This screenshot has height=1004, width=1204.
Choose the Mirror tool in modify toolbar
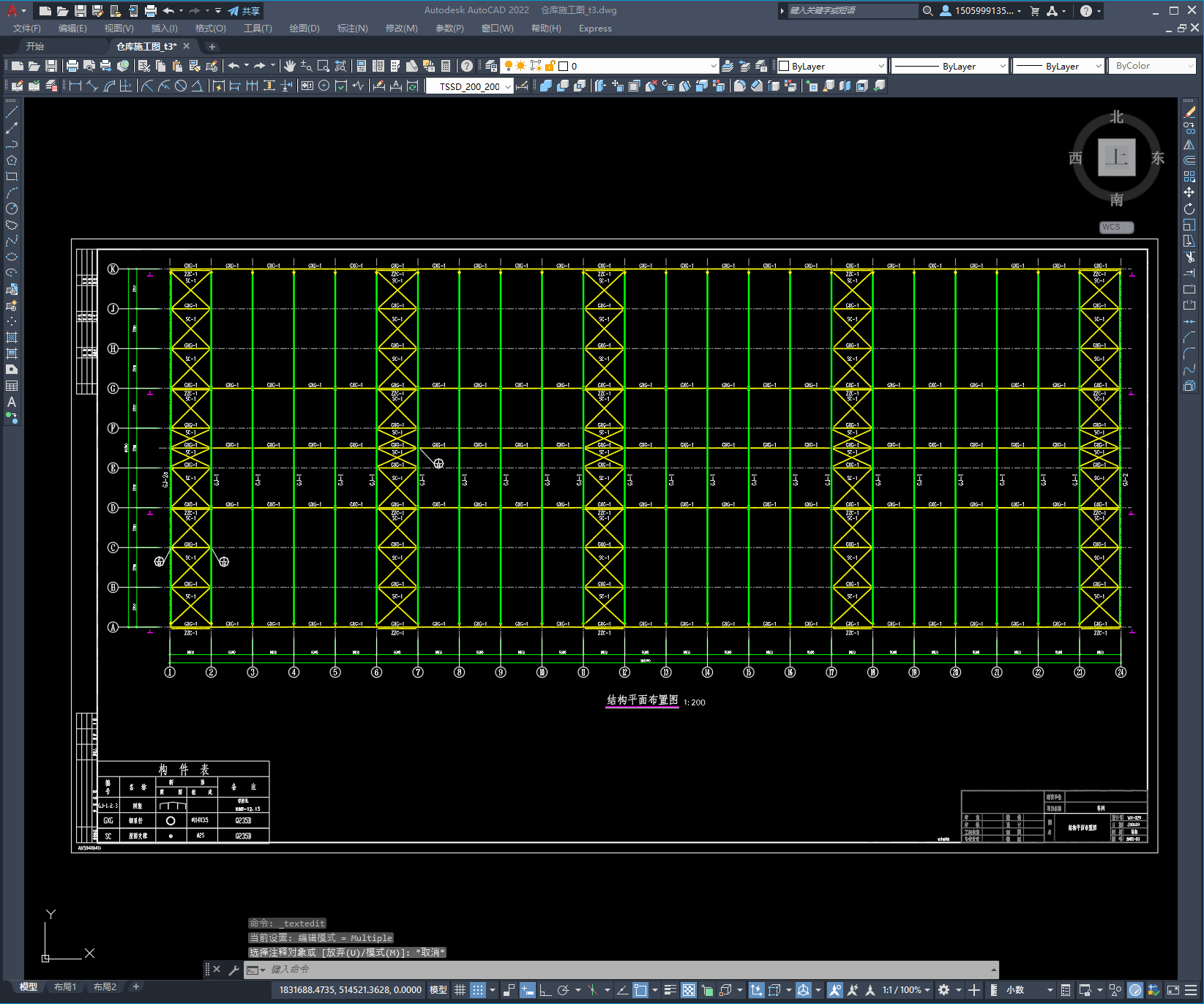pos(1189,144)
